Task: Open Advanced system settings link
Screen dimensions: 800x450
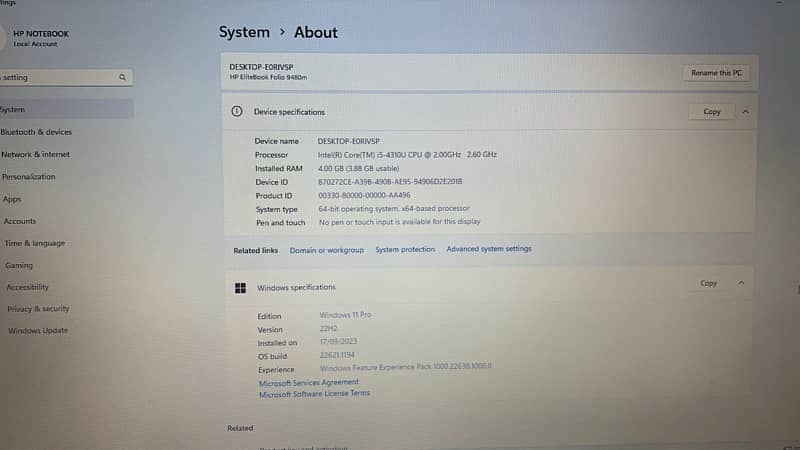Action: tap(489, 249)
